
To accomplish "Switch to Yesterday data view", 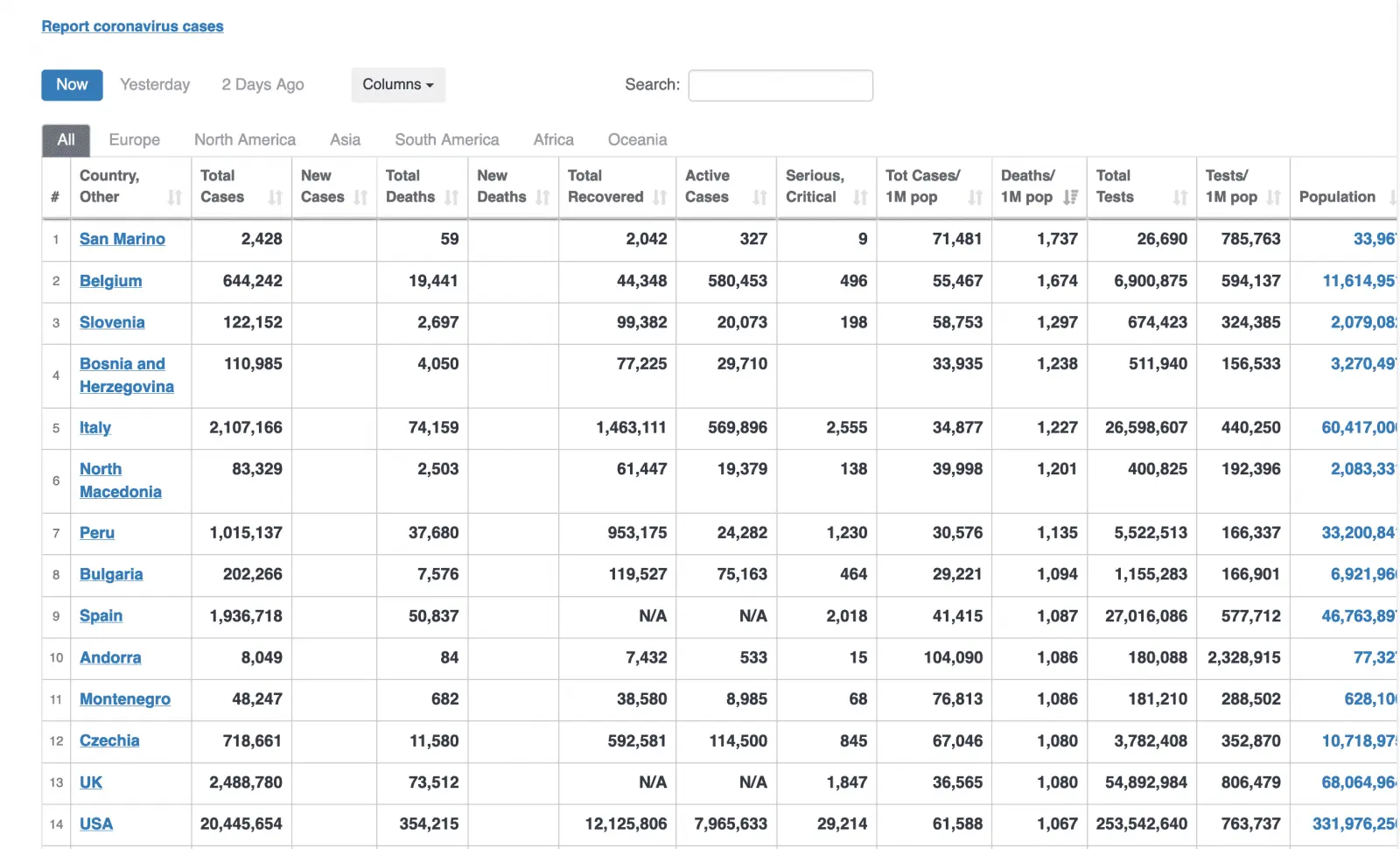I will (x=155, y=85).
